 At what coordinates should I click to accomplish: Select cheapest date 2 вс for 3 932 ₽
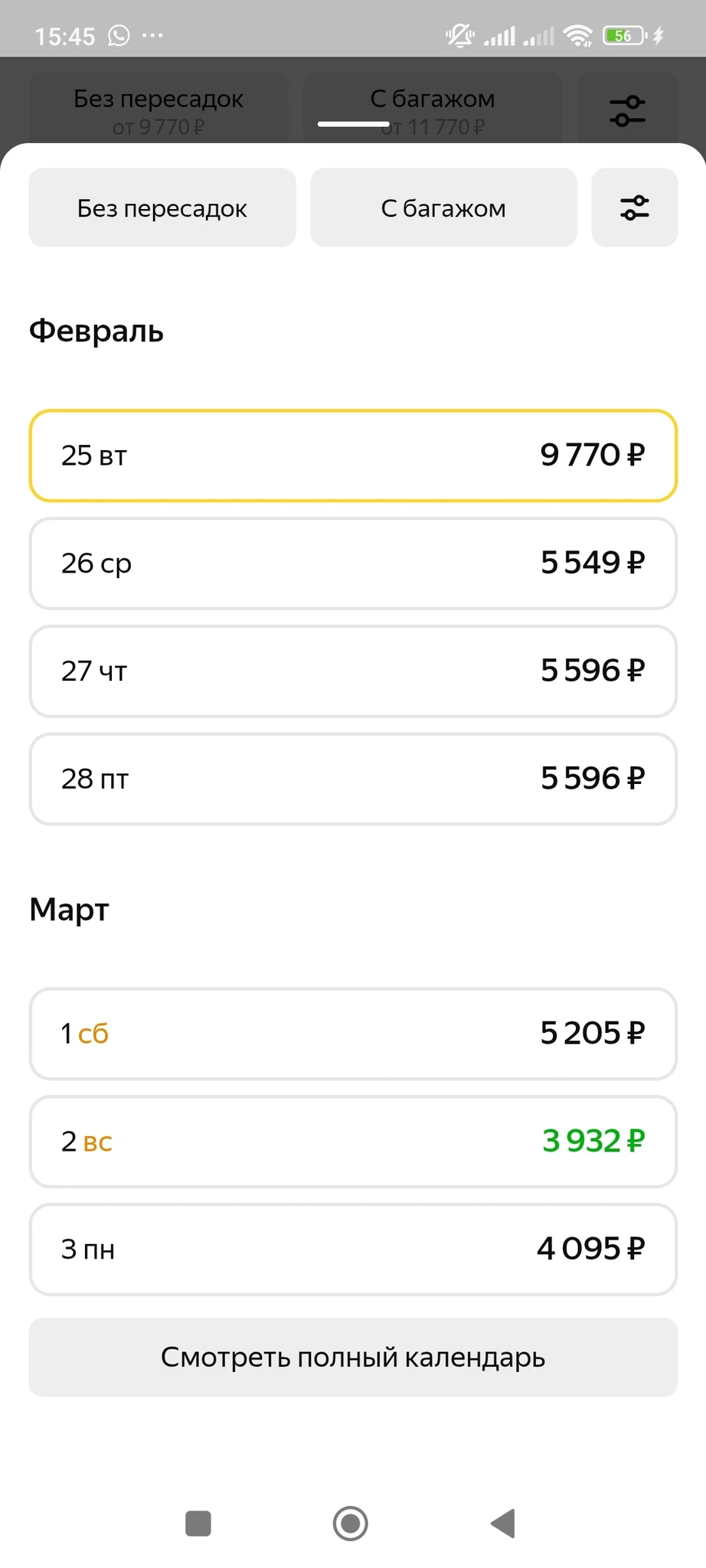[353, 1142]
